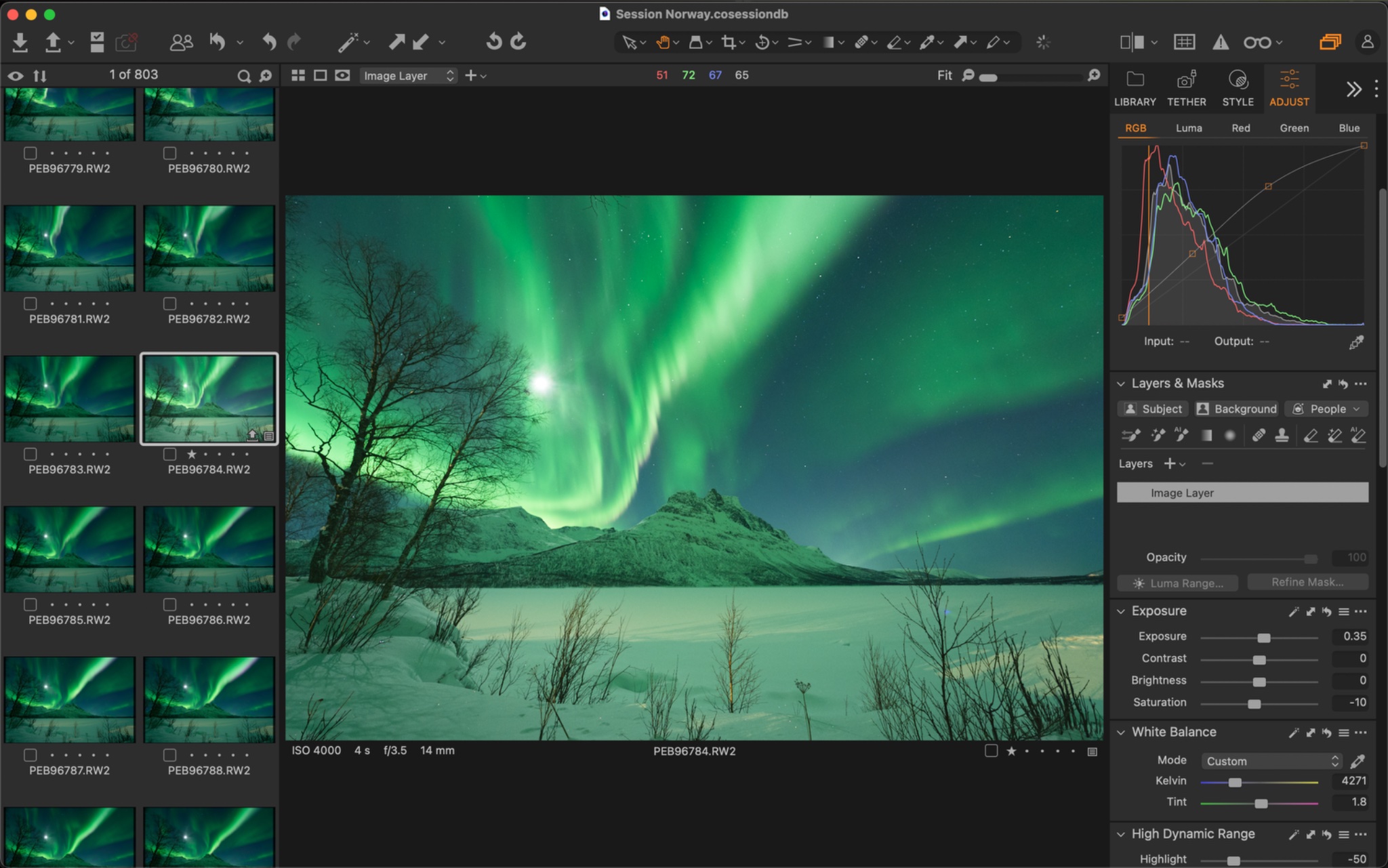Check the color tag box under PEB96781.RW2

pyautogui.click(x=30, y=304)
